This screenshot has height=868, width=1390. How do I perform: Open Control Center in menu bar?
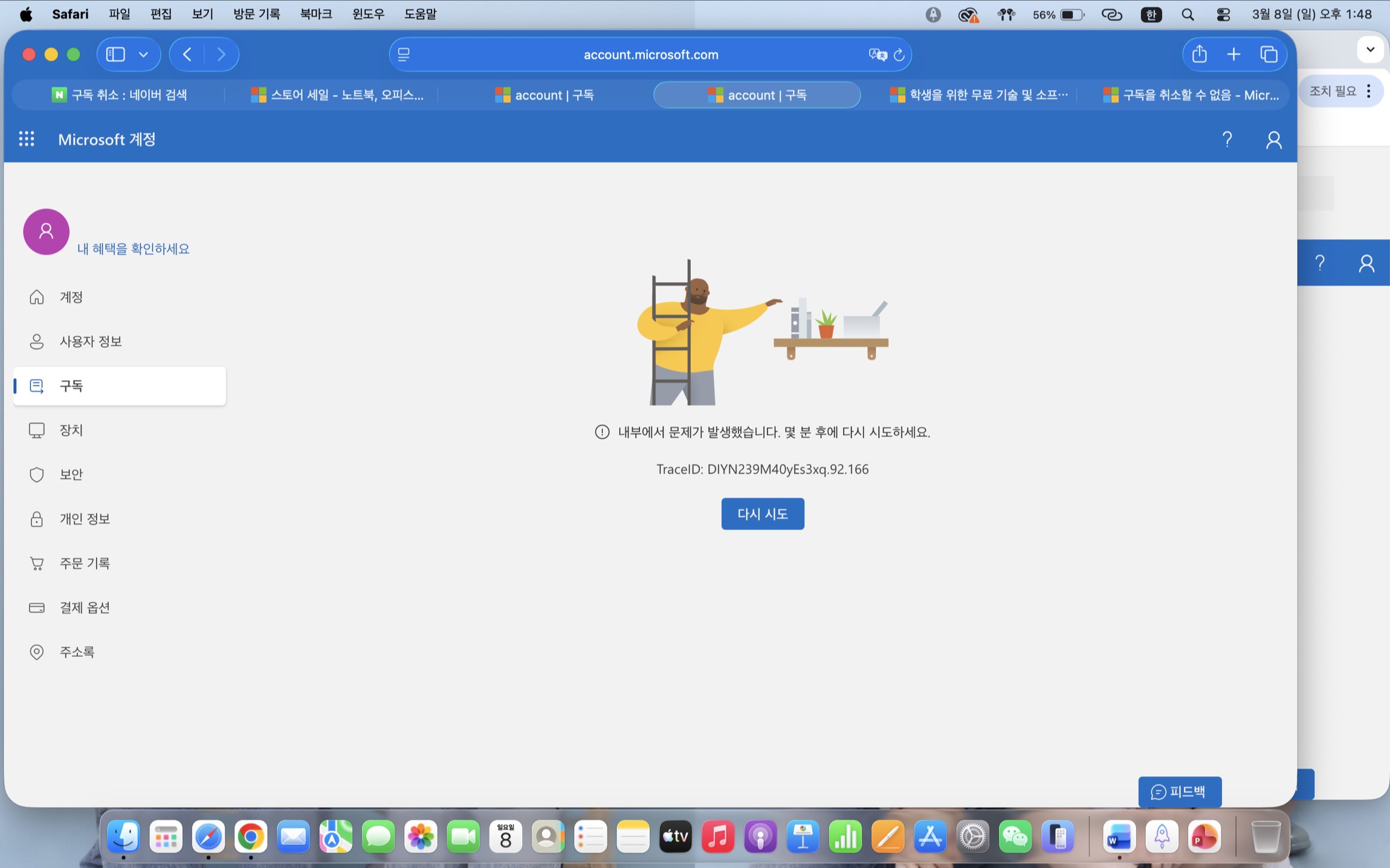coord(1223,14)
